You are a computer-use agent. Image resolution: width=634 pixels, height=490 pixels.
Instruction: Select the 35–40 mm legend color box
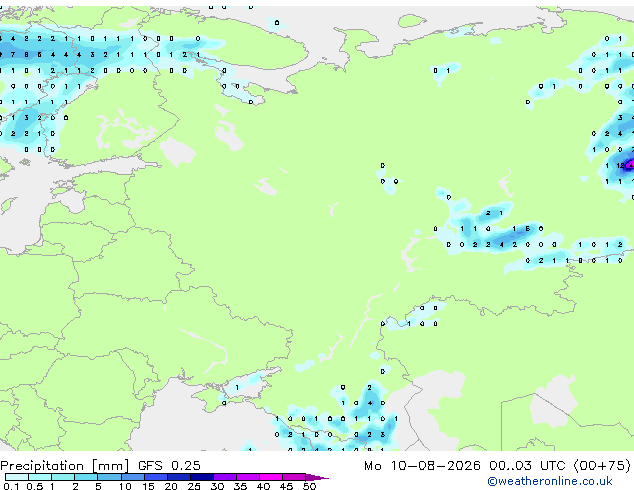(x=248, y=477)
